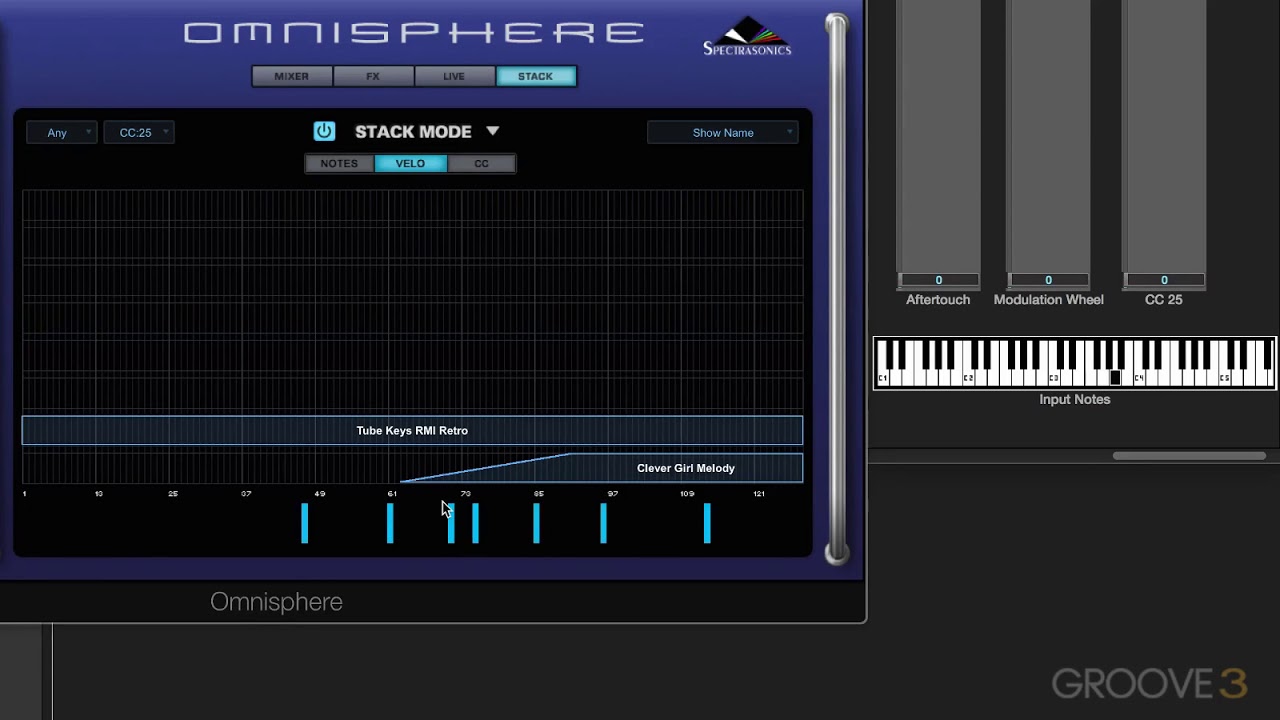Select the NOTES stack view
Viewport: 1280px width, 720px height.
(x=339, y=163)
